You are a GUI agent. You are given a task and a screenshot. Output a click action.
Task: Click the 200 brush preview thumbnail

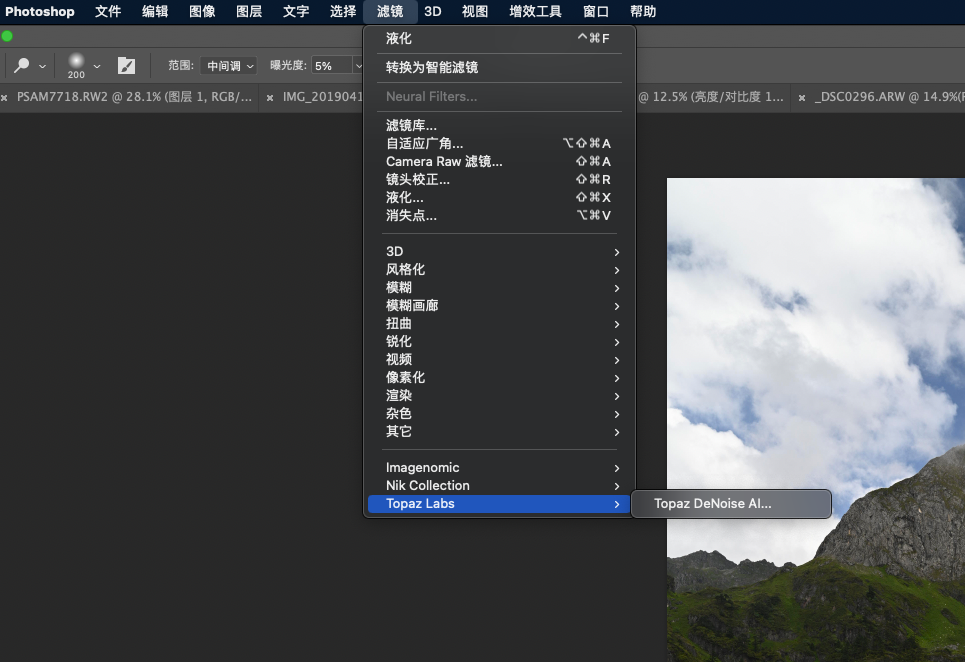tap(76, 65)
